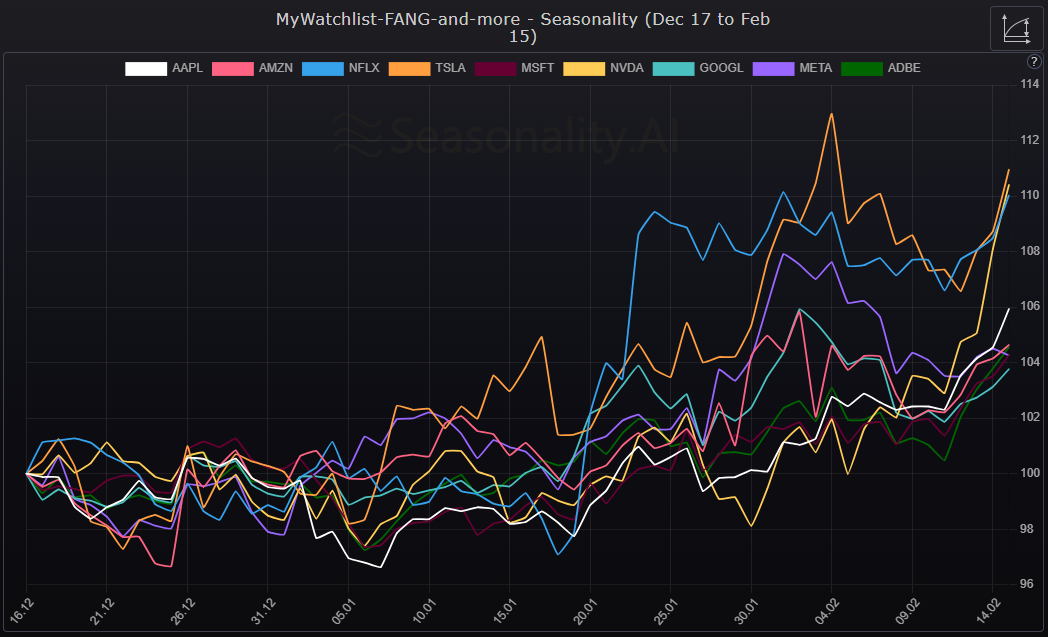Screen dimensions: 1048x637
Task: Open the question mark help icon
Action: coord(1034,61)
